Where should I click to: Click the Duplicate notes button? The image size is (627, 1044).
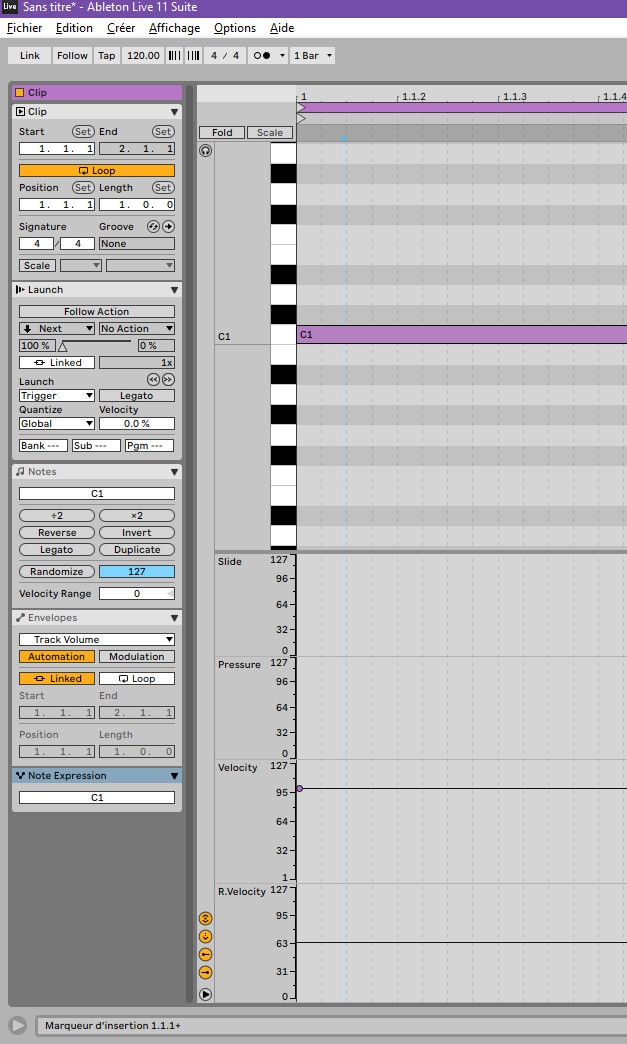click(136, 550)
